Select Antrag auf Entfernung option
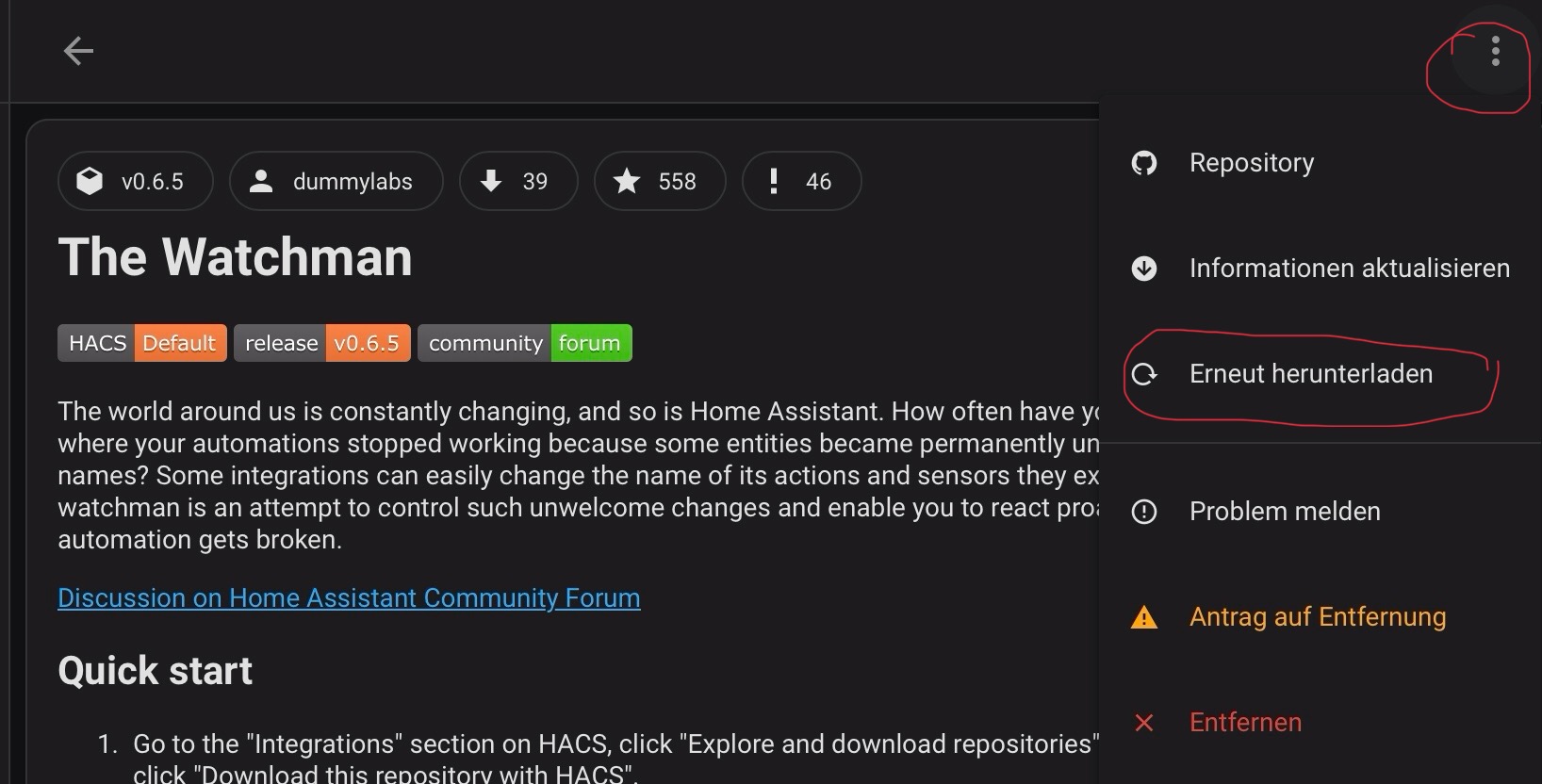The image size is (1542, 784). tap(1317, 617)
